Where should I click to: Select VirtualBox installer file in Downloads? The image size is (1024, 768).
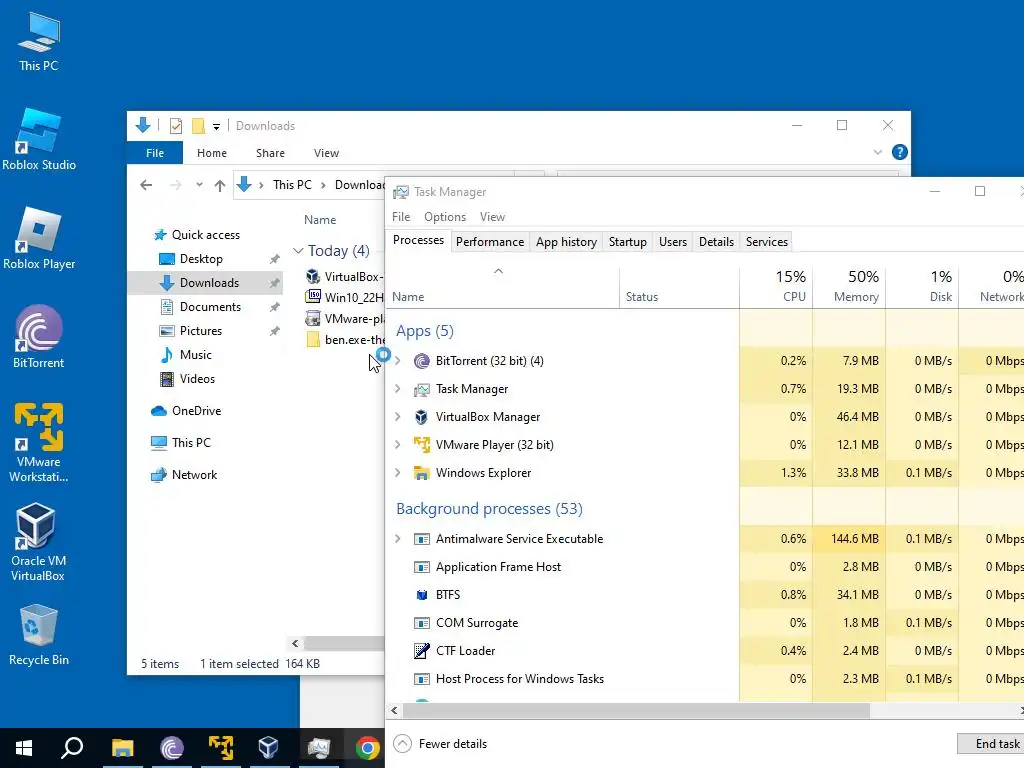(x=344, y=276)
